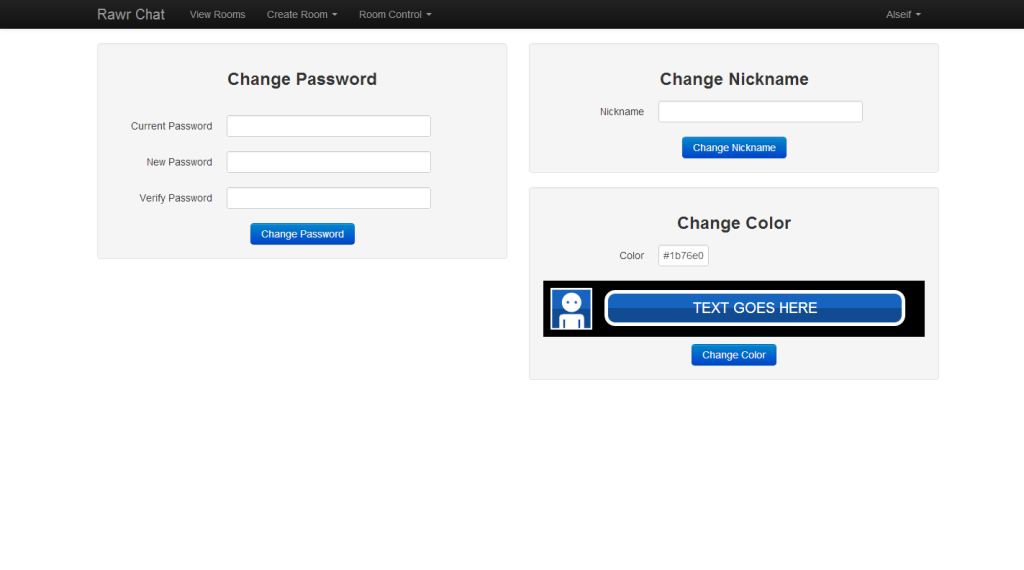Click into the New Password input

pos(328,162)
